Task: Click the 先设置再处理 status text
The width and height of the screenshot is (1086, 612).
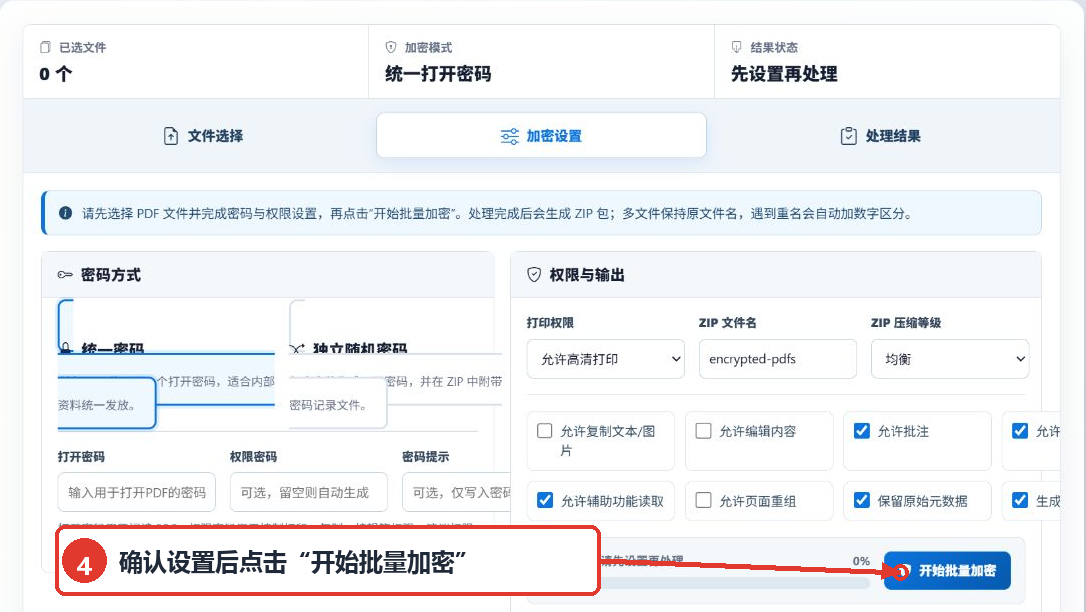Action: point(784,73)
